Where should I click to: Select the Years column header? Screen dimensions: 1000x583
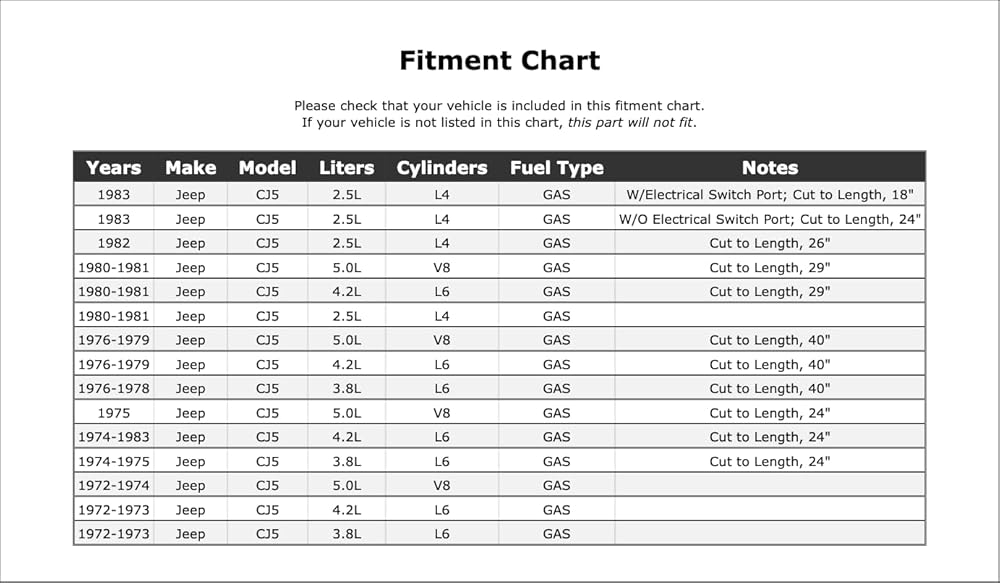pos(114,168)
